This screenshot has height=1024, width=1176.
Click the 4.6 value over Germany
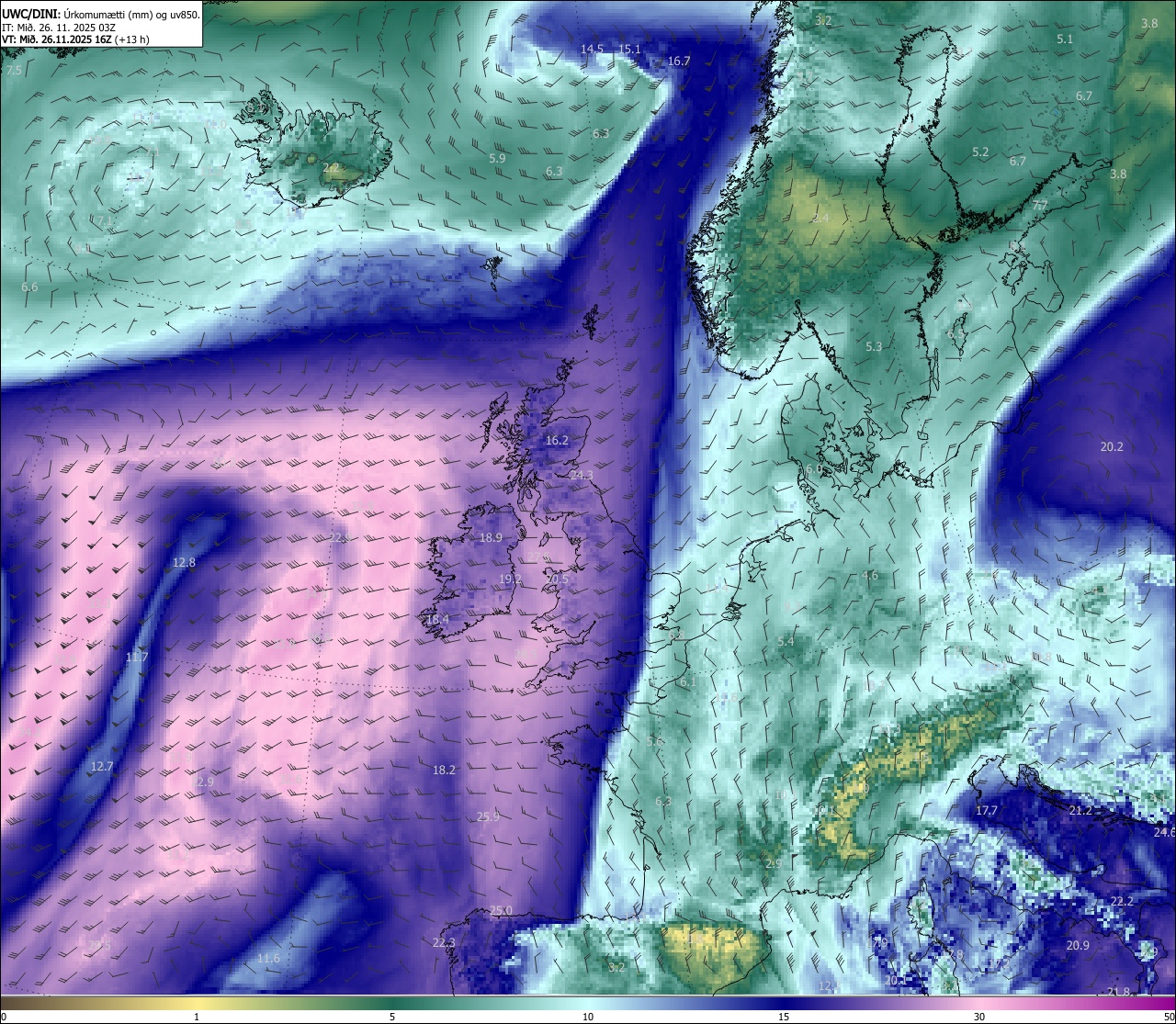pos(870,576)
